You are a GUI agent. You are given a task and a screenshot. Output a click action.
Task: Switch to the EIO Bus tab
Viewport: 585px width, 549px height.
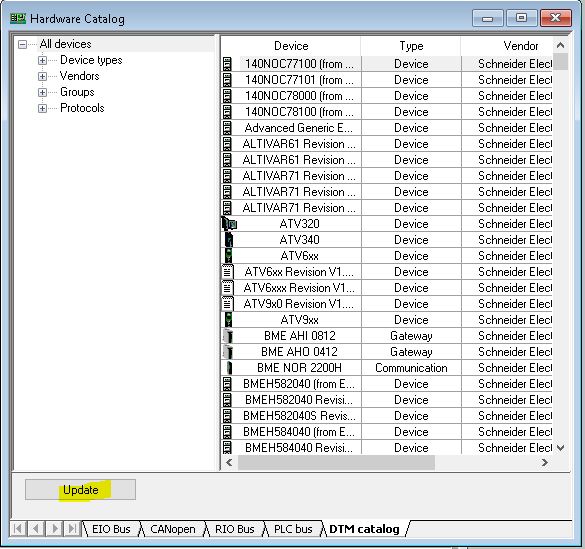(x=111, y=529)
